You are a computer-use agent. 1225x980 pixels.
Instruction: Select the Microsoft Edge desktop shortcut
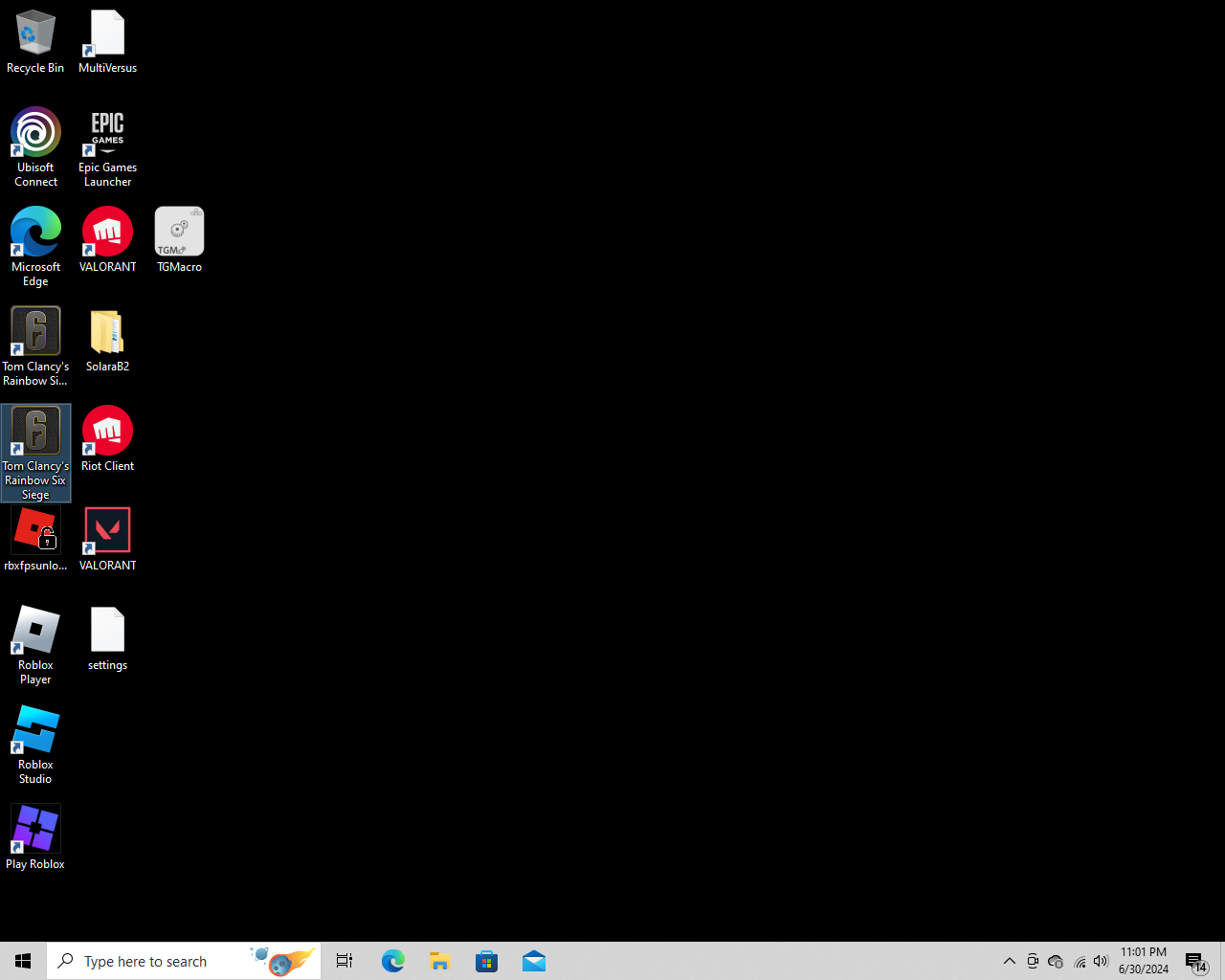[35, 247]
